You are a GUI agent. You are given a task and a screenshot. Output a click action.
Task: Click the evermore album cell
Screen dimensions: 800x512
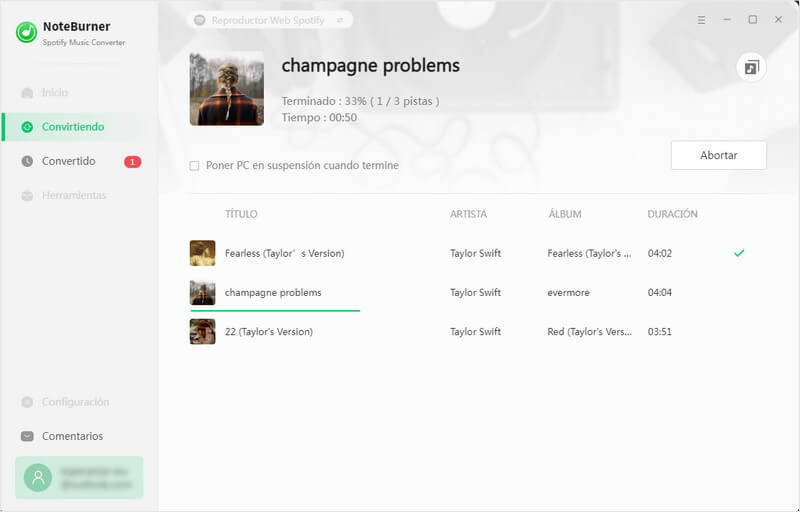pos(568,293)
